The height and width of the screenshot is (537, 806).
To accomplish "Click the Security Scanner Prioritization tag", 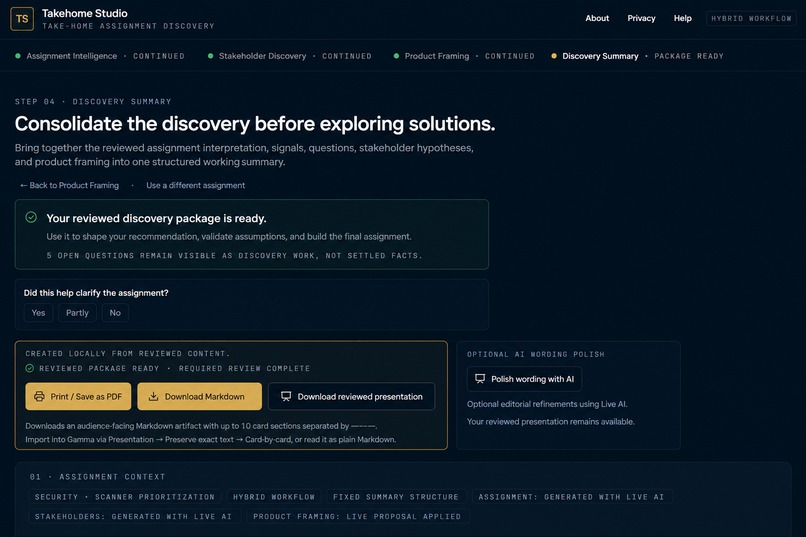I will pos(125,497).
